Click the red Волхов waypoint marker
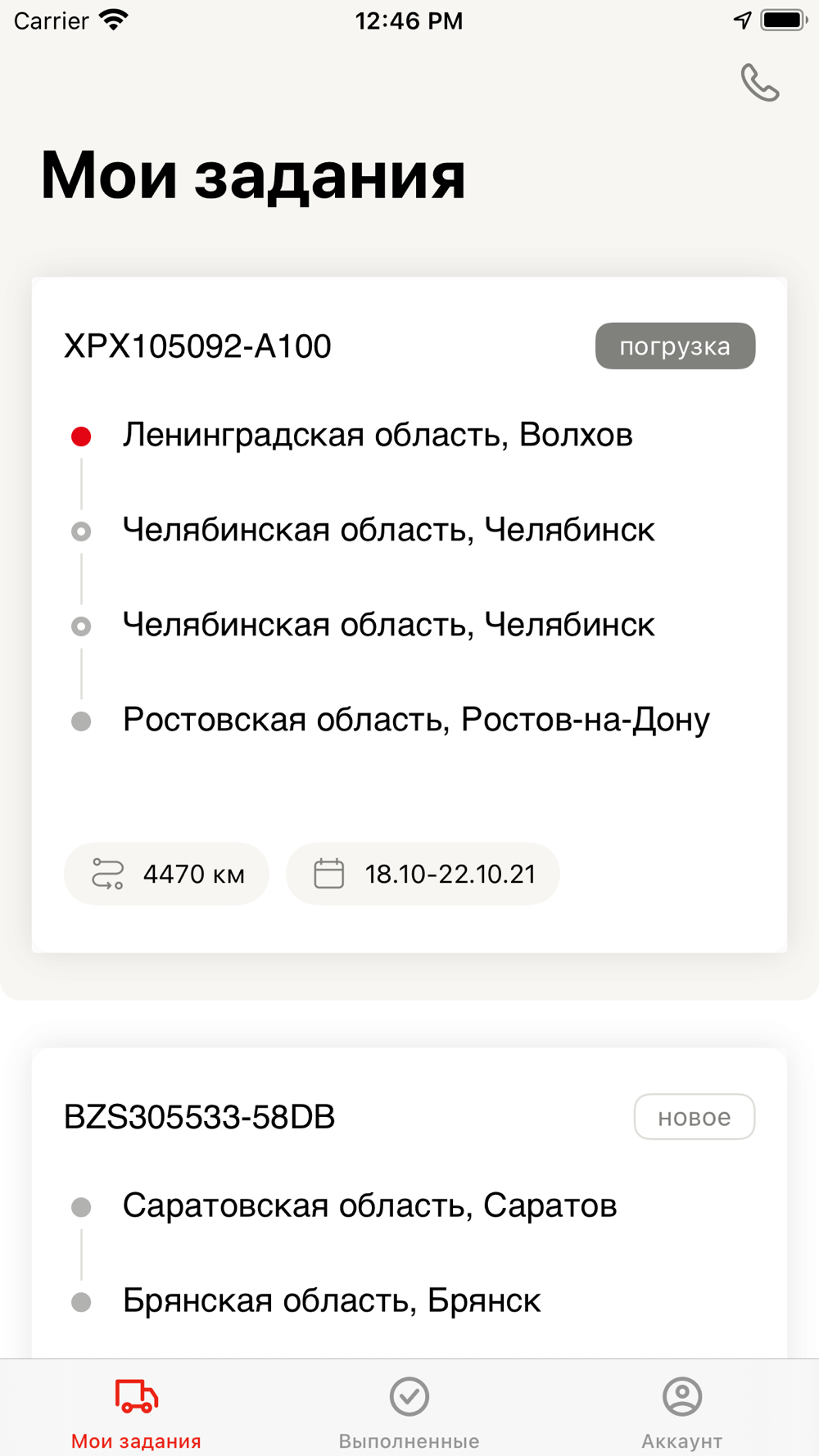819x1456 pixels. tap(81, 436)
